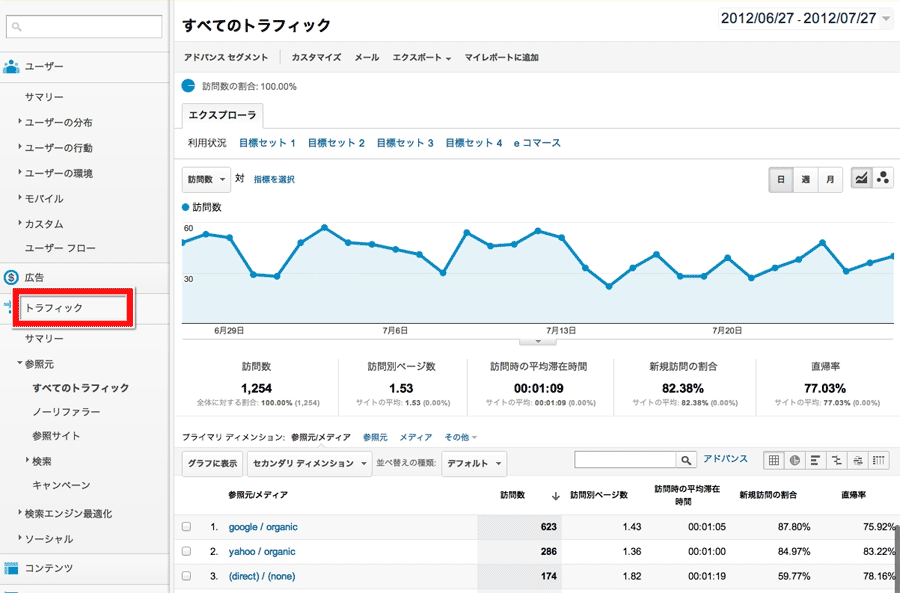Screen dimensions: 900x593
Task: Click the グラフに表示 button
Action: click(x=212, y=464)
